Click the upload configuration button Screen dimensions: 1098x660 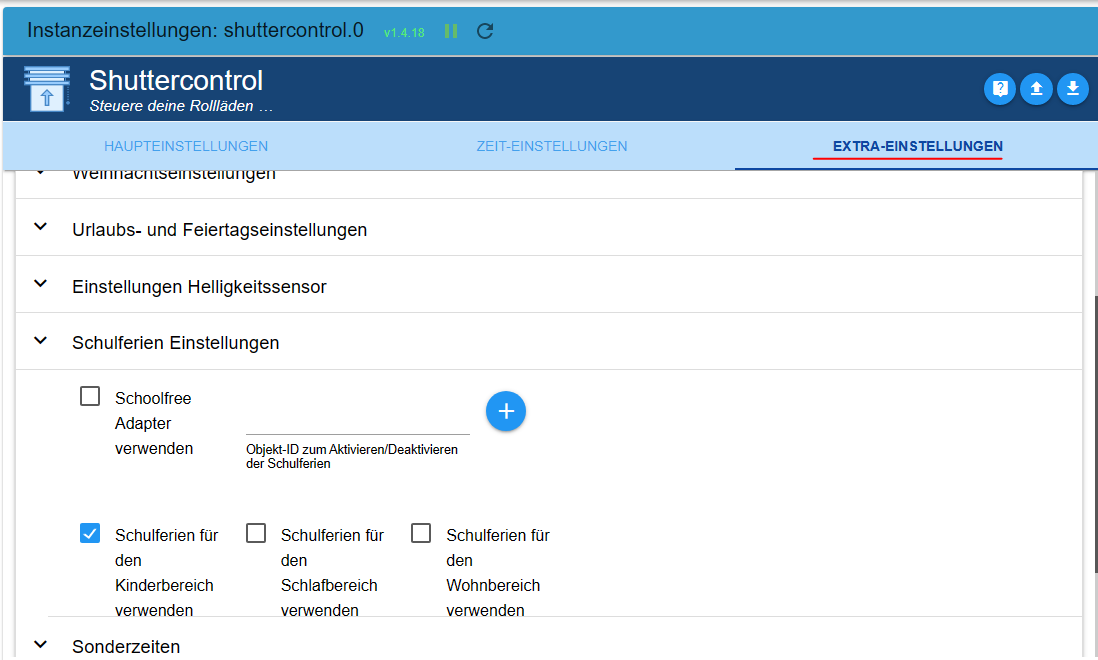click(x=1036, y=89)
